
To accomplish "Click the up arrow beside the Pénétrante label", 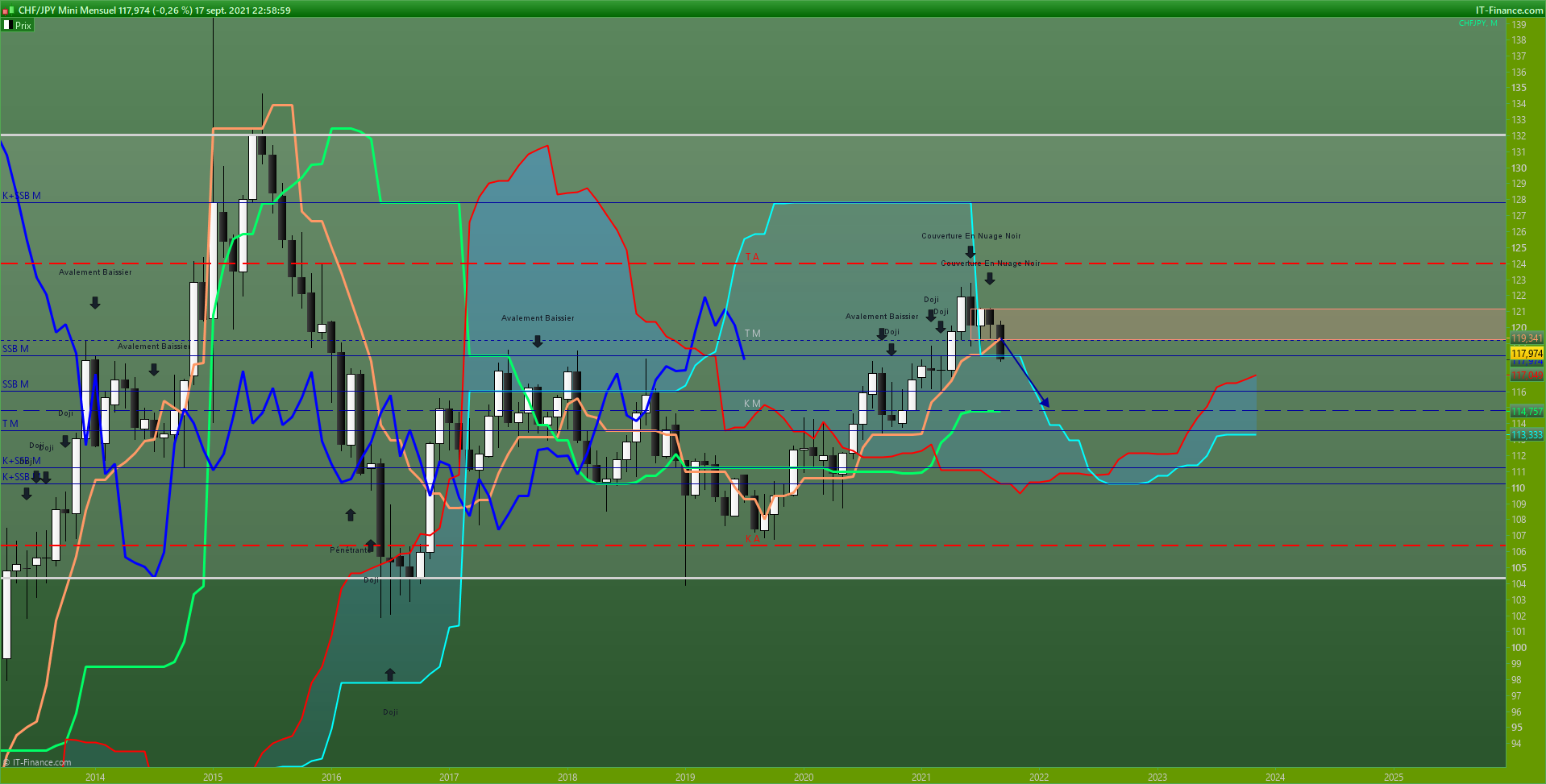I will tap(370, 545).
